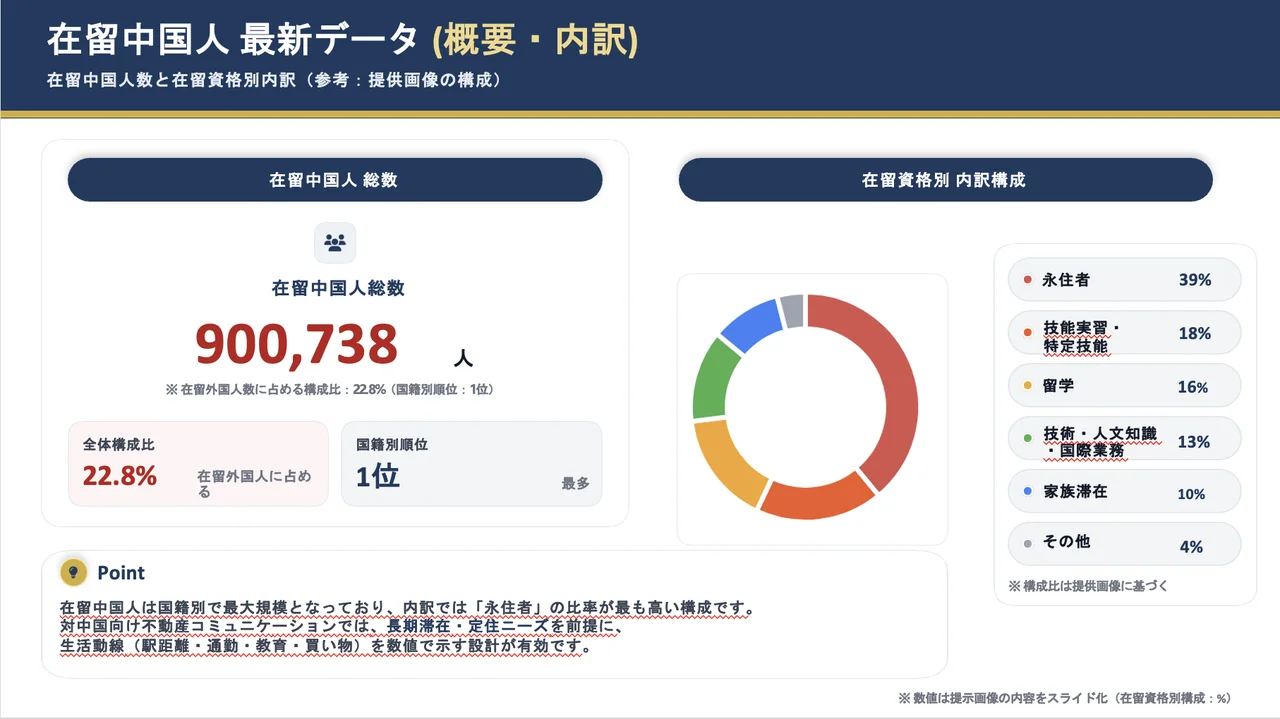Viewport: 1280px width, 719px height.
Task: Select the 900,738 total number text
Action: pyautogui.click(x=297, y=344)
